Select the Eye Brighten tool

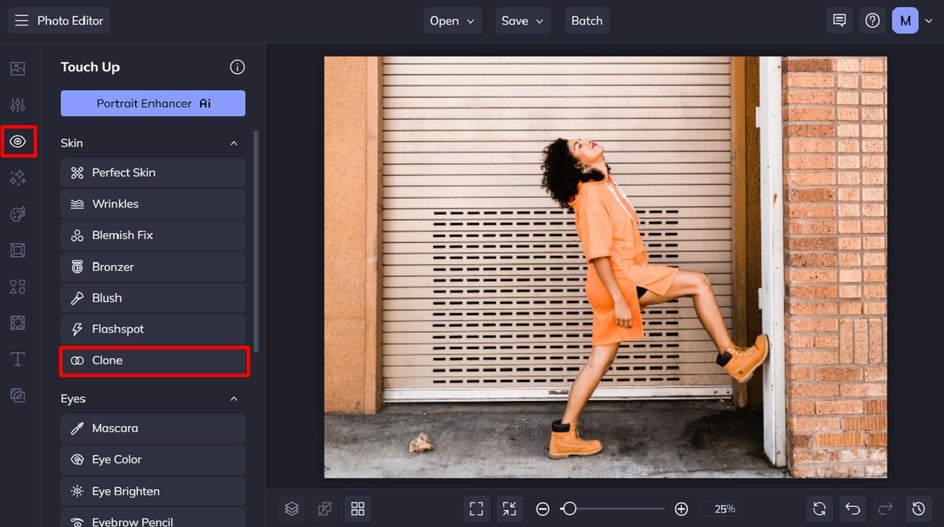tap(153, 491)
